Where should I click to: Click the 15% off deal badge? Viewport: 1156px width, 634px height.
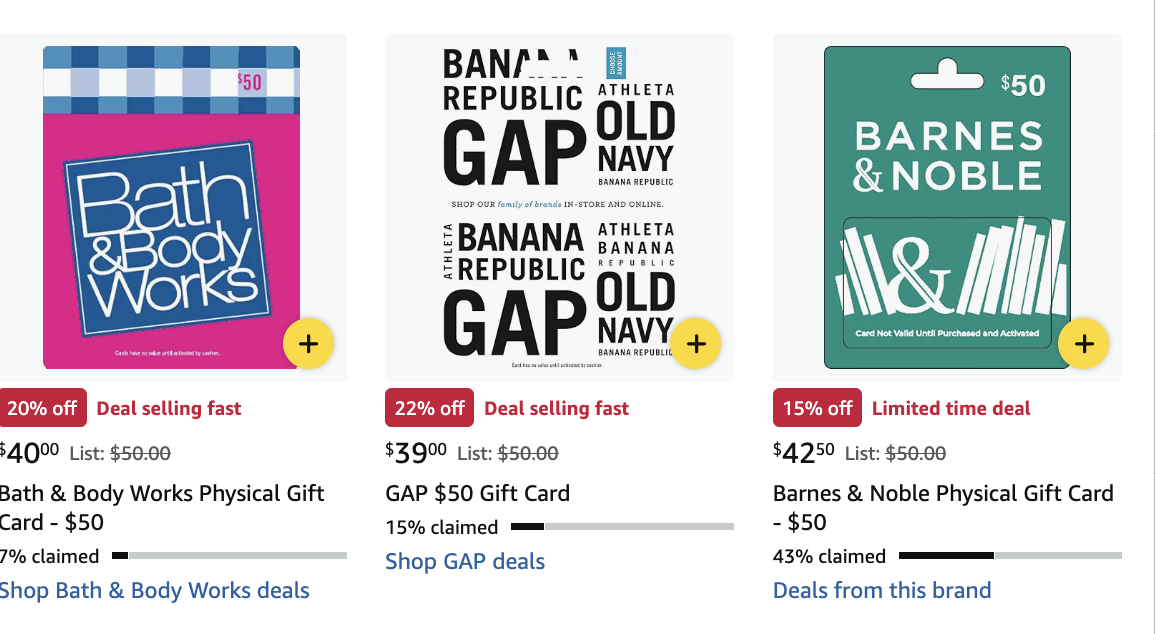pos(818,408)
